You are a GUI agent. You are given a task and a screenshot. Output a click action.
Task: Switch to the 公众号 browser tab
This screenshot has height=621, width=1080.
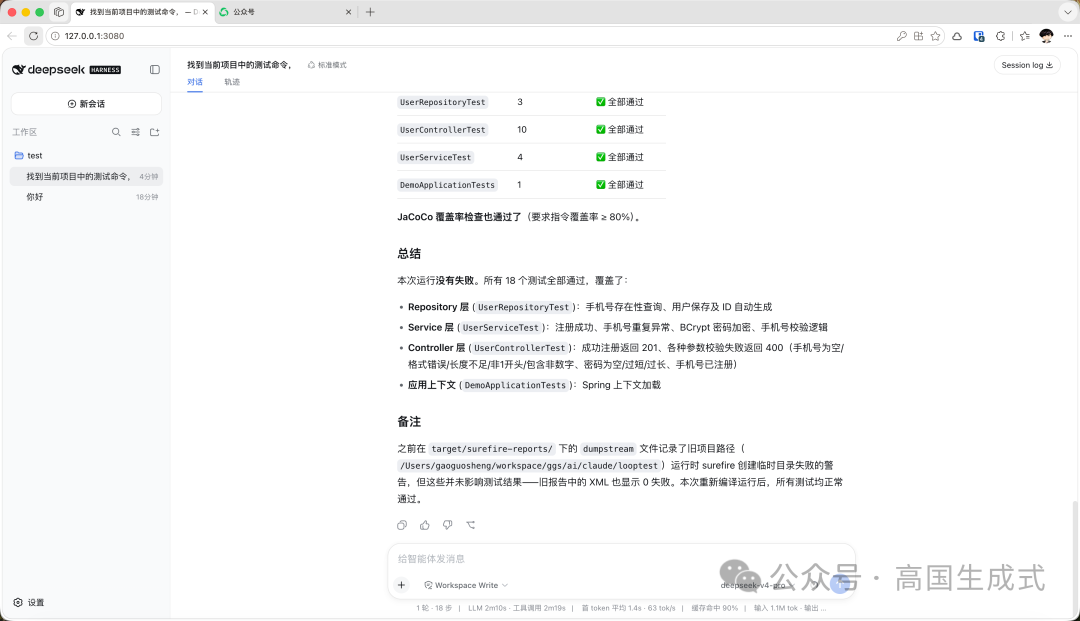point(287,12)
